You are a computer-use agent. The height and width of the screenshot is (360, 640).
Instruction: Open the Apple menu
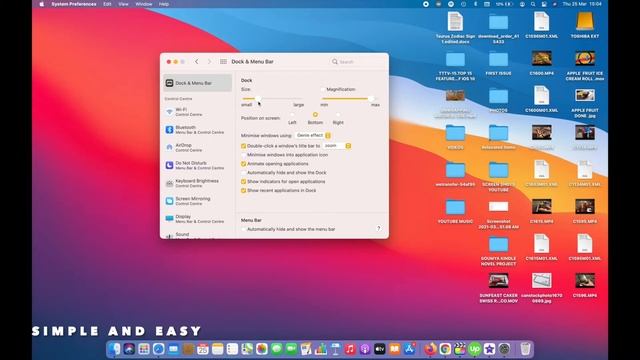(x=42, y=4)
